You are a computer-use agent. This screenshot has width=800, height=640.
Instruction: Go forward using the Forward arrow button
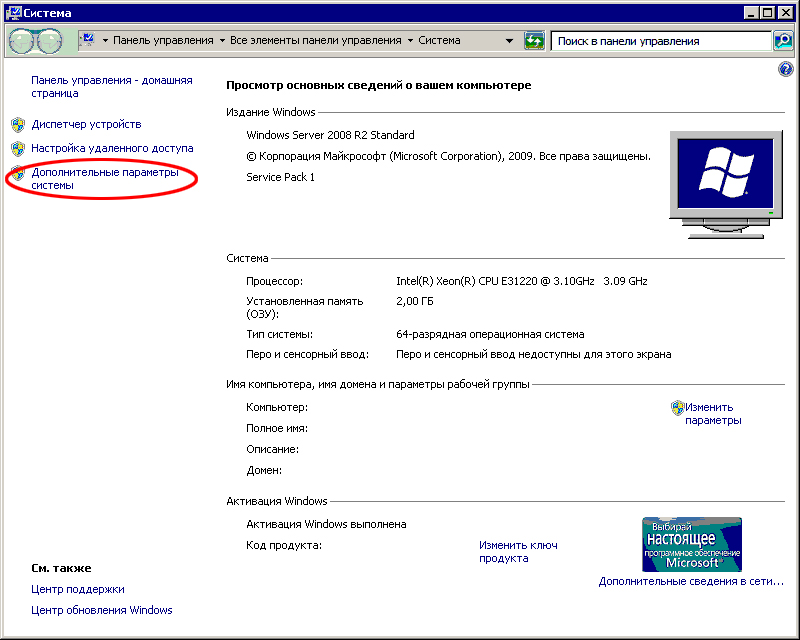(x=50, y=41)
